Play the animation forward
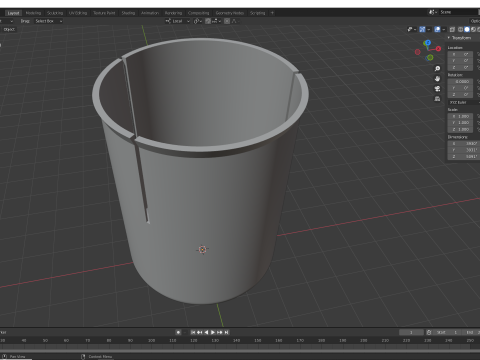 (x=213, y=332)
